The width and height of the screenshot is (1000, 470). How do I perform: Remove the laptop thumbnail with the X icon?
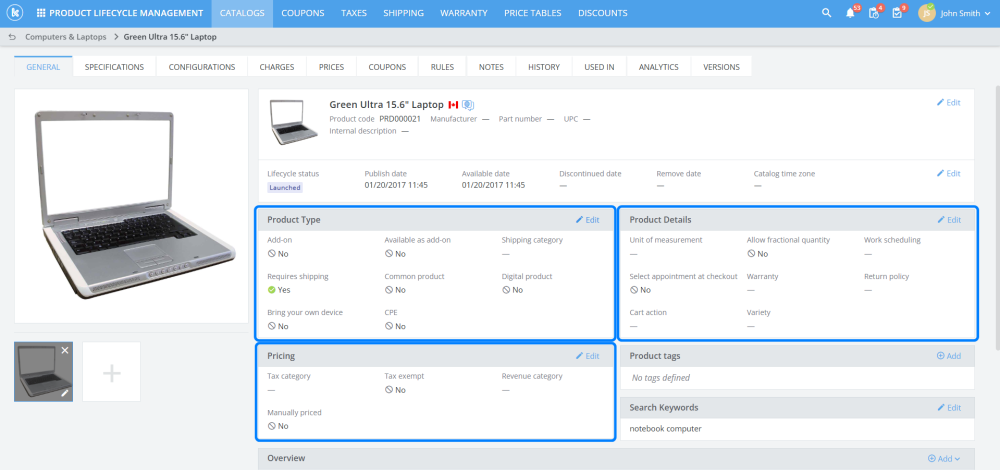click(64, 350)
